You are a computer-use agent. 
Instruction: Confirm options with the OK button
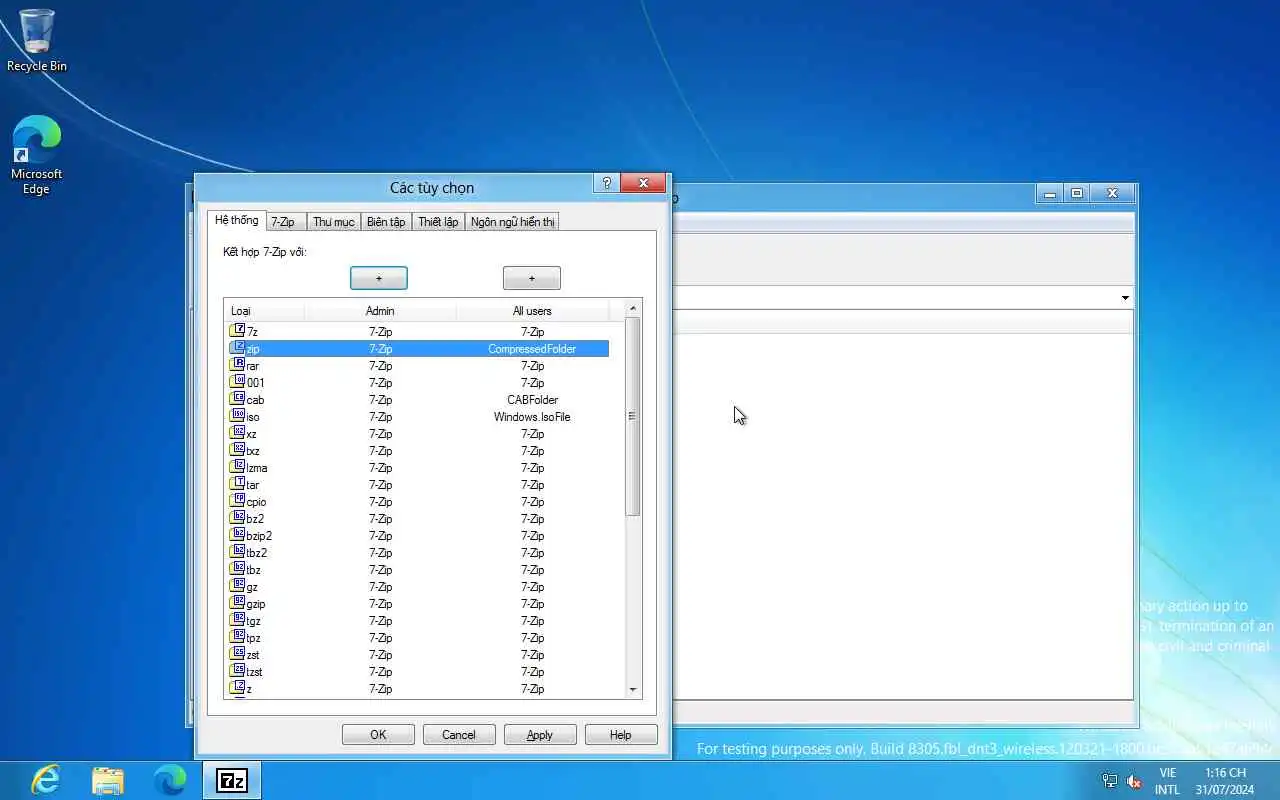[378, 735]
